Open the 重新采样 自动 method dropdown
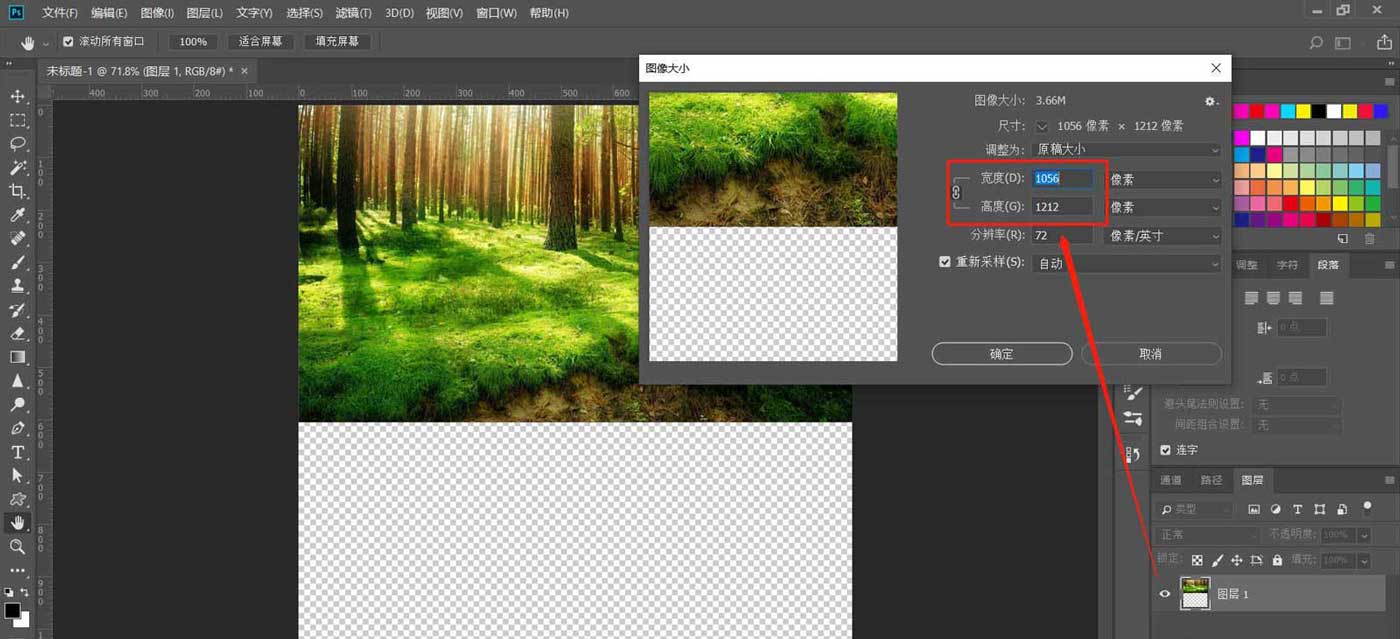The image size is (1400, 639). 1127,264
